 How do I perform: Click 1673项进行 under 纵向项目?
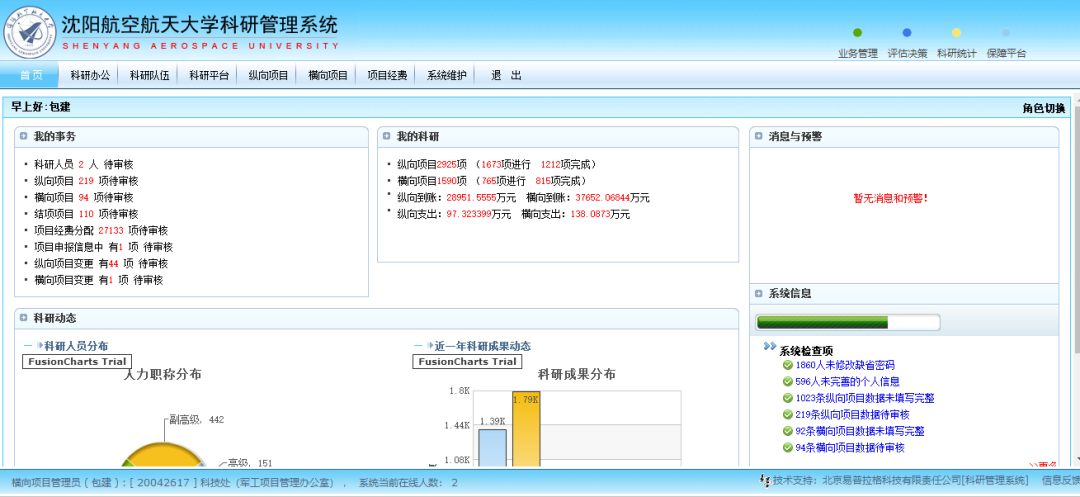(506, 165)
